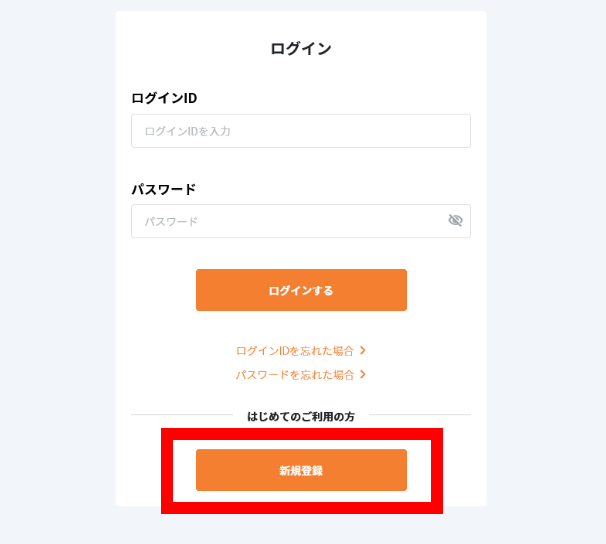Click the chevron beside パスワードを忘れた場合
This screenshot has width=606, height=544.
click(x=363, y=374)
